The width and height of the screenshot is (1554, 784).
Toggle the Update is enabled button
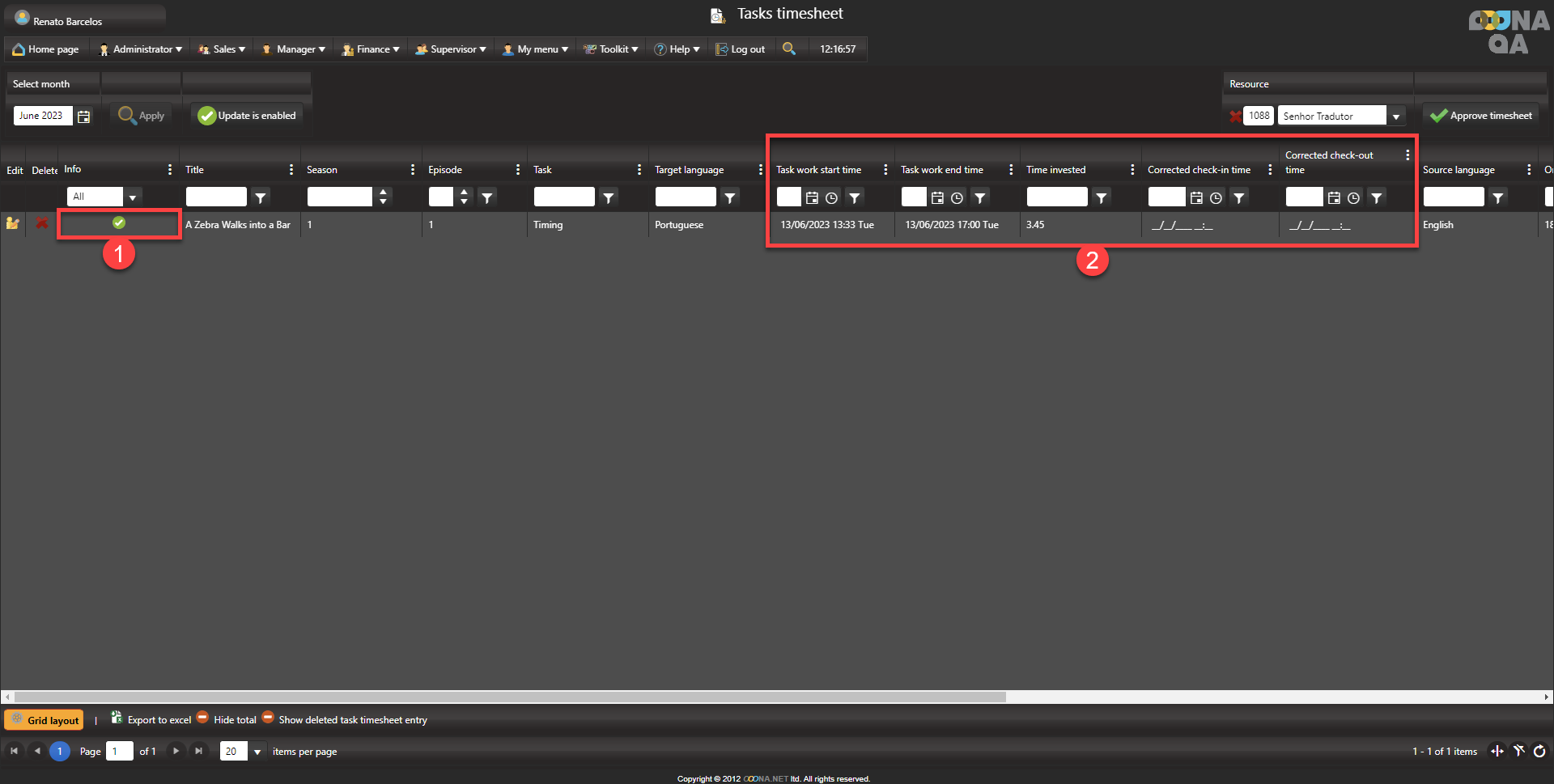click(x=247, y=116)
